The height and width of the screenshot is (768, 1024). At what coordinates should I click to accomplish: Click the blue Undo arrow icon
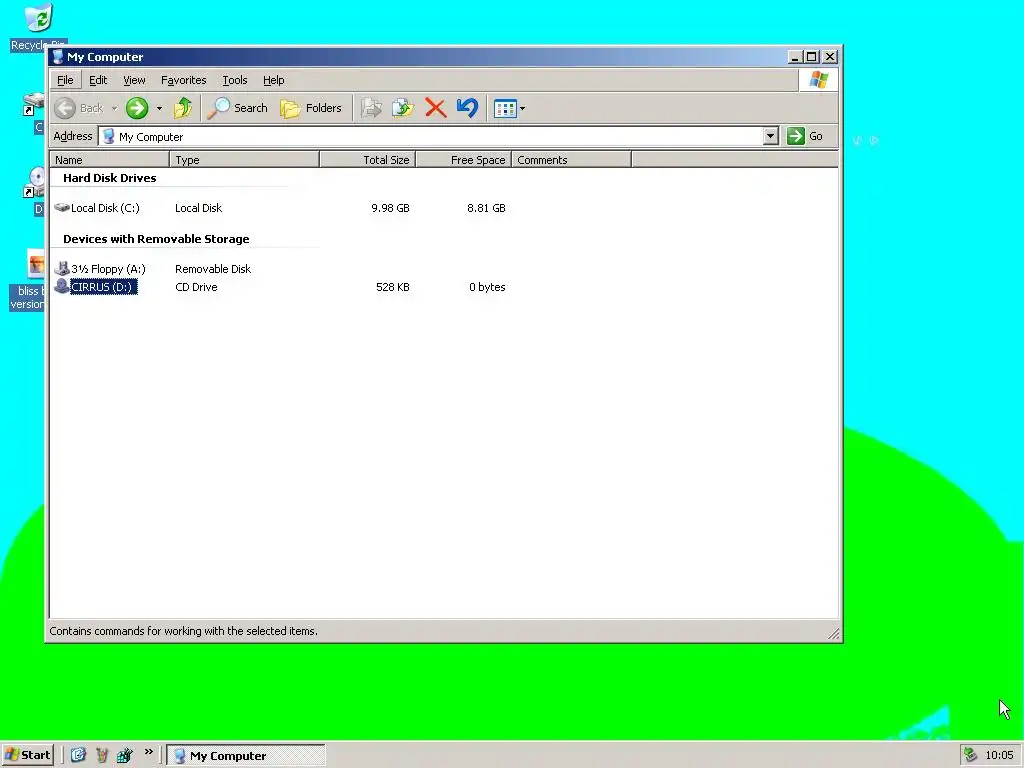[467, 108]
